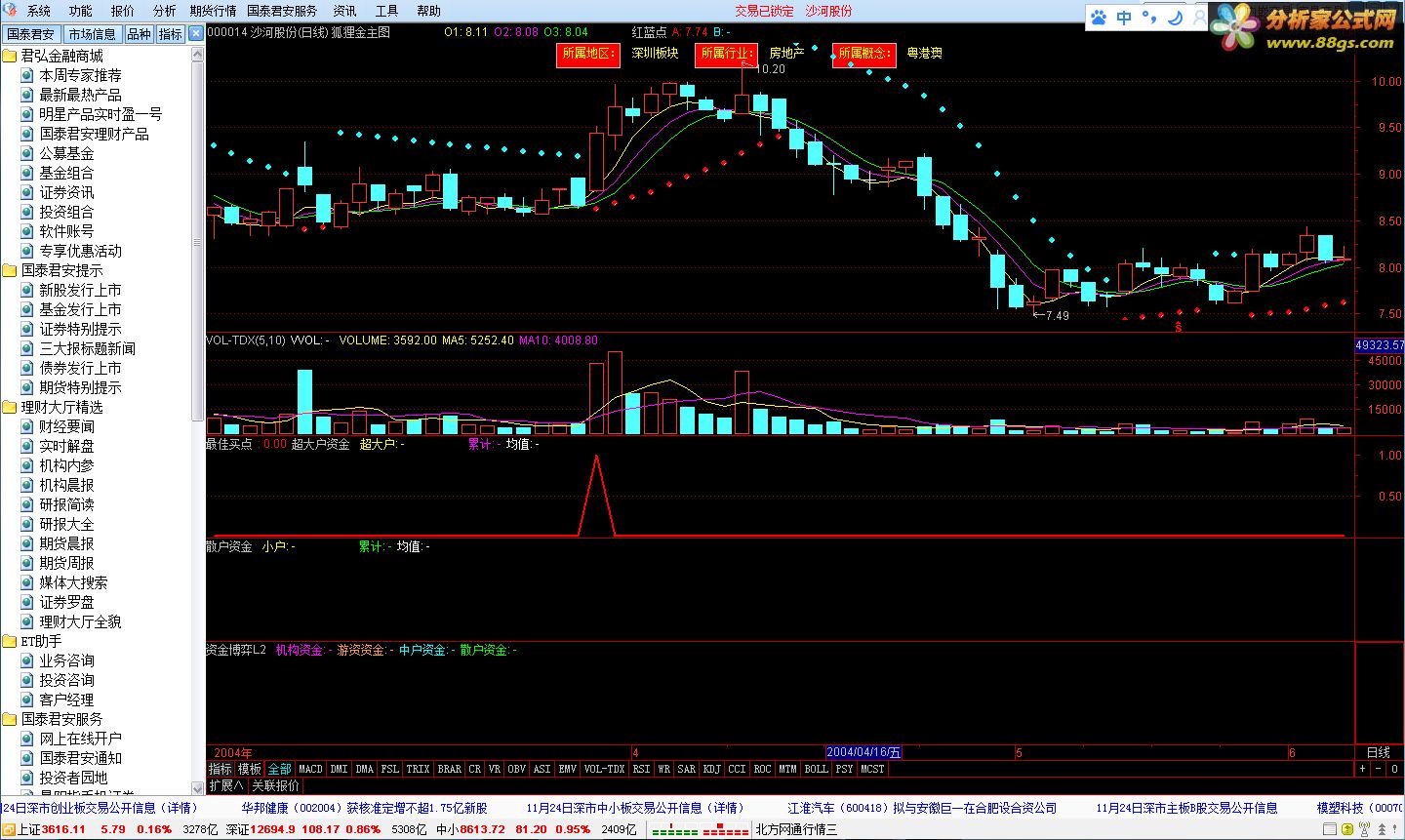
Task: Open icon beside 网上在线开户
Action: point(27,739)
